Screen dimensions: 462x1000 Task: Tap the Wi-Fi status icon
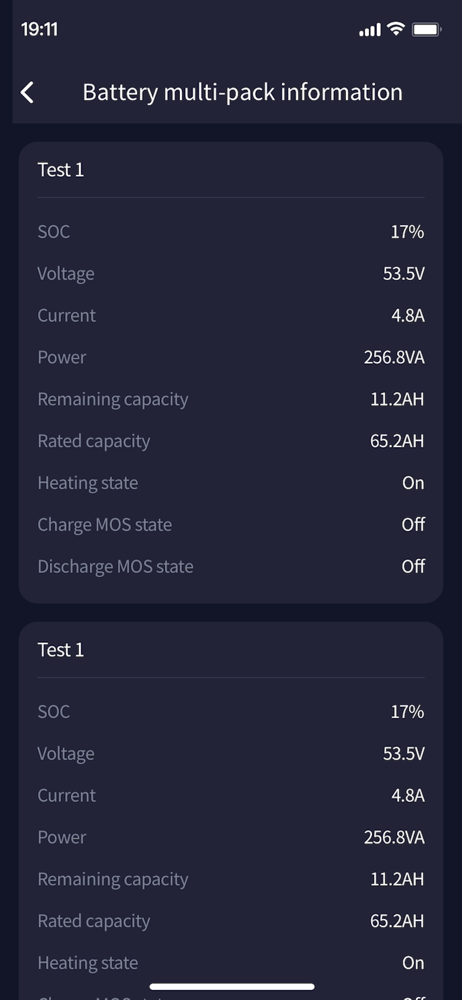396,29
